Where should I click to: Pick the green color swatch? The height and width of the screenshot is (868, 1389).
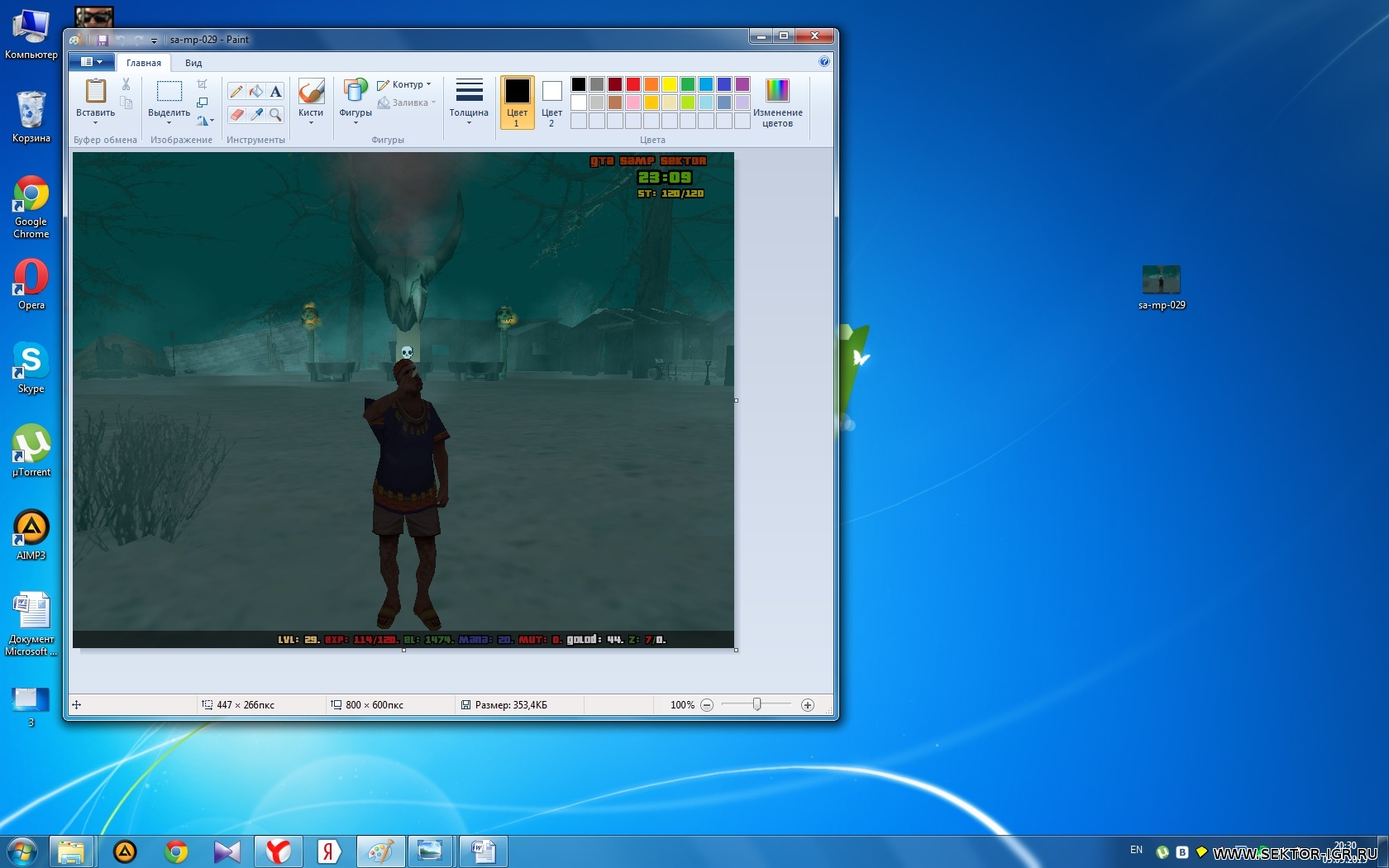pyautogui.click(x=688, y=84)
